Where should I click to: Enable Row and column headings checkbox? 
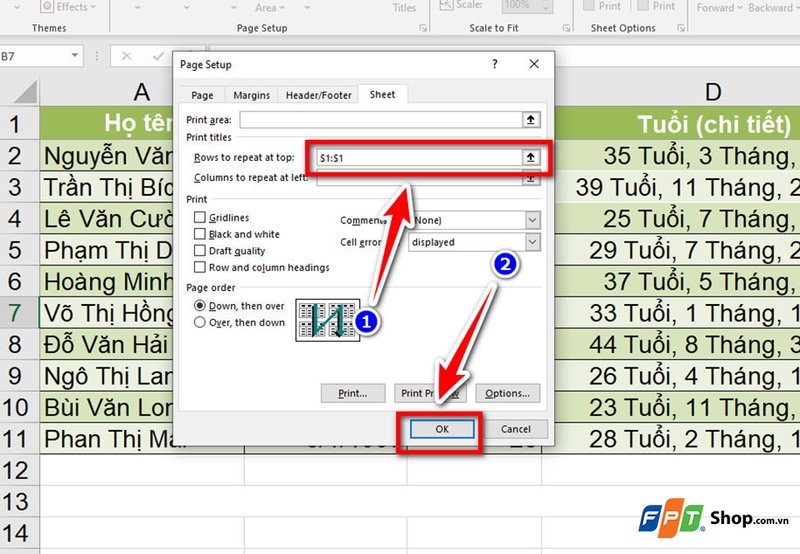pos(199,267)
